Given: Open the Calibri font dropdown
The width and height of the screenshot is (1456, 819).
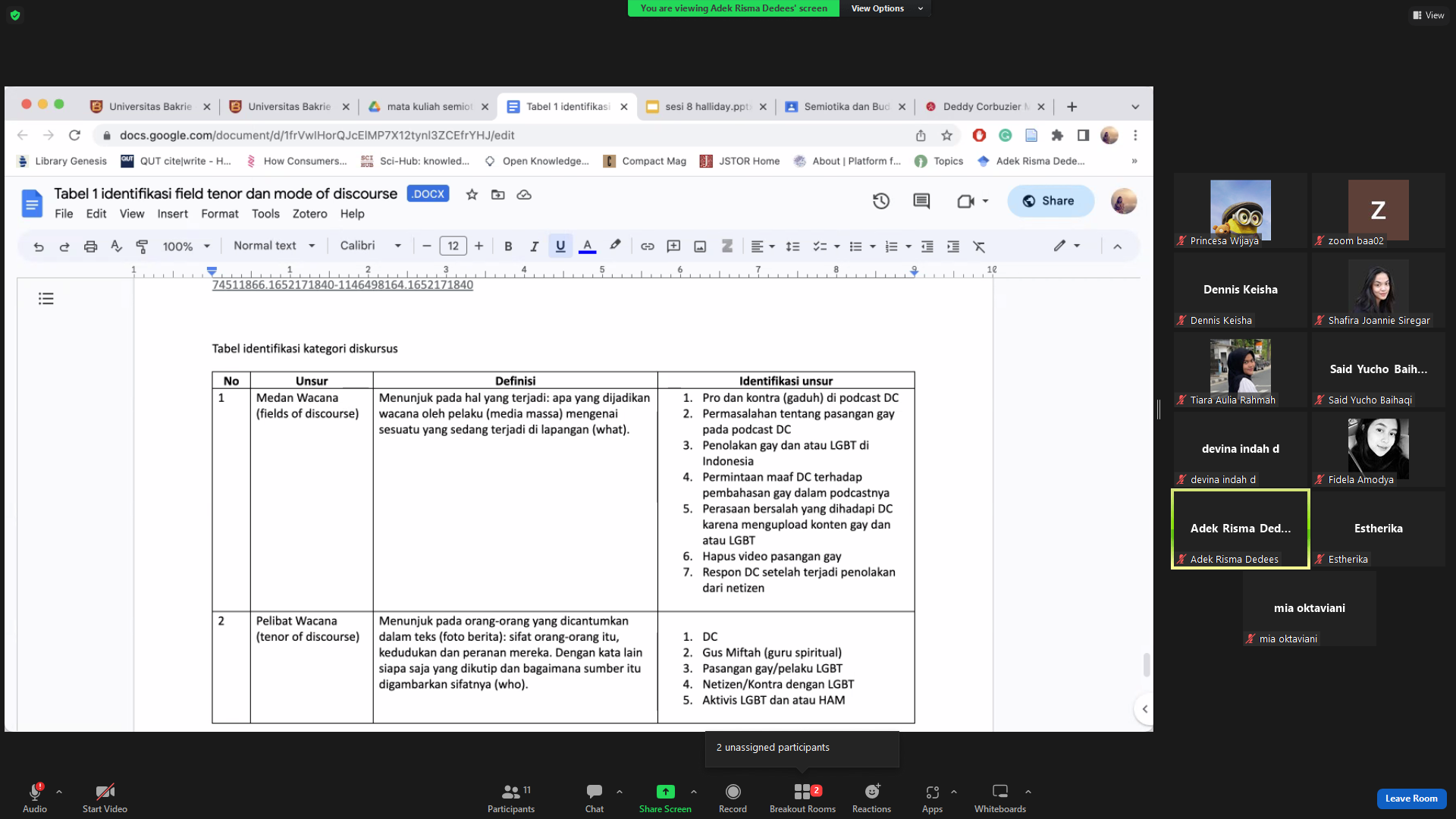Looking at the screenshot, I should click(x=370, y=246).
